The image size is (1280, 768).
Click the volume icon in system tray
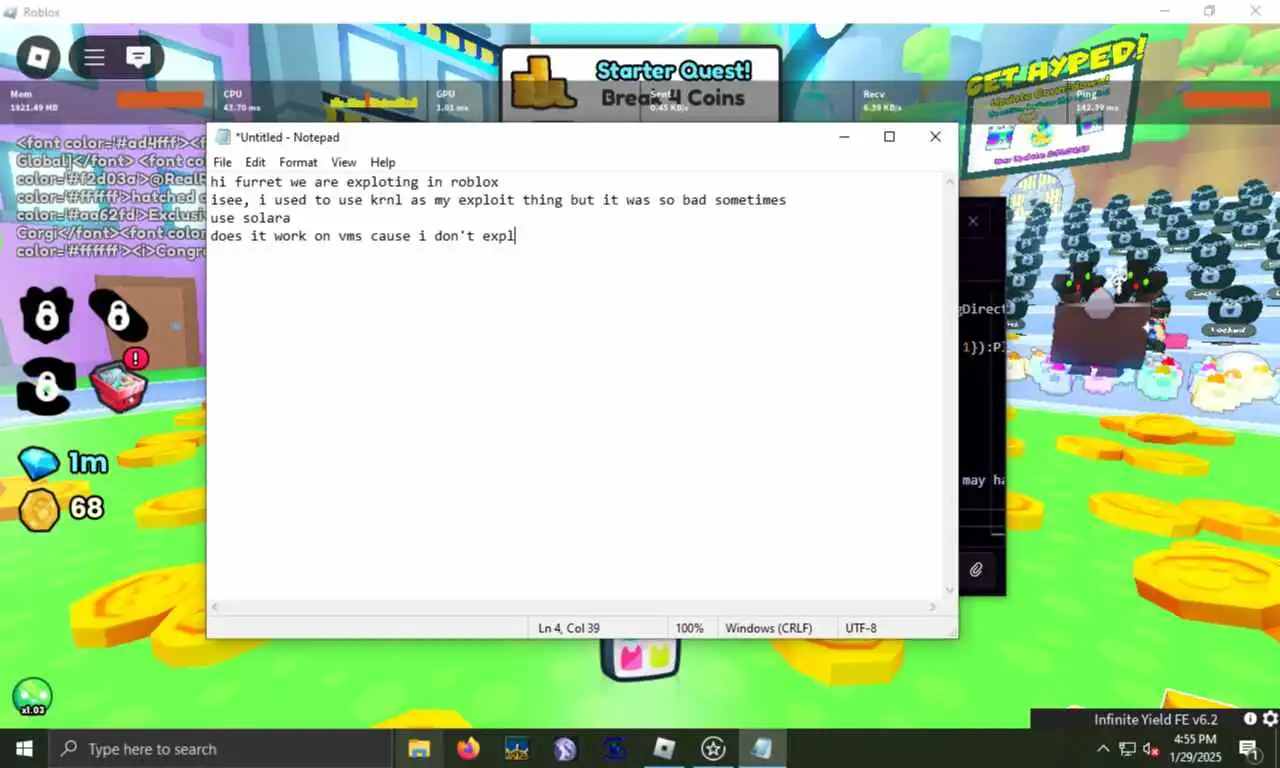[1151, 749]
